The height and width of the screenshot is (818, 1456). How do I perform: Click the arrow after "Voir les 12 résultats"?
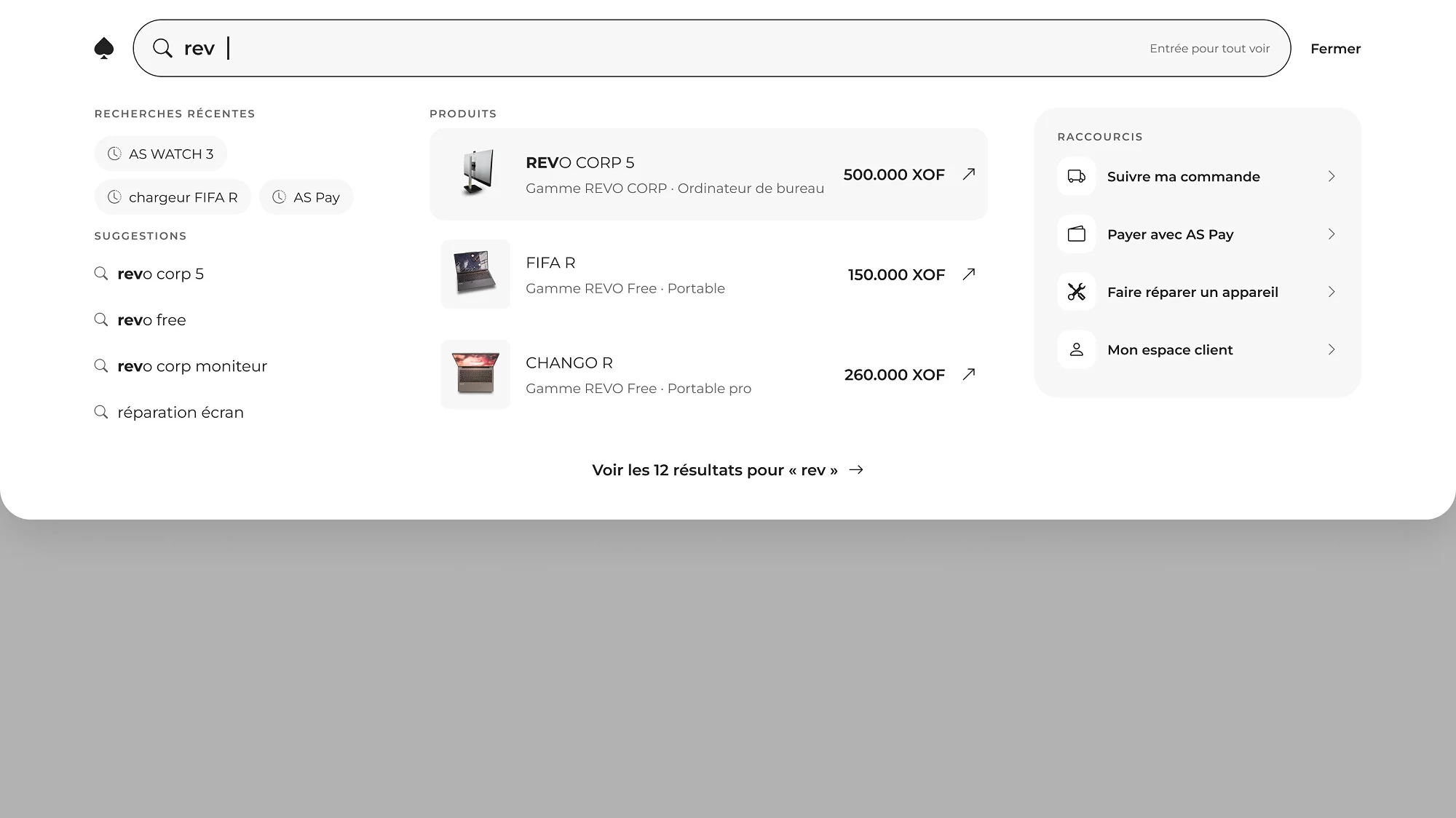856,470
